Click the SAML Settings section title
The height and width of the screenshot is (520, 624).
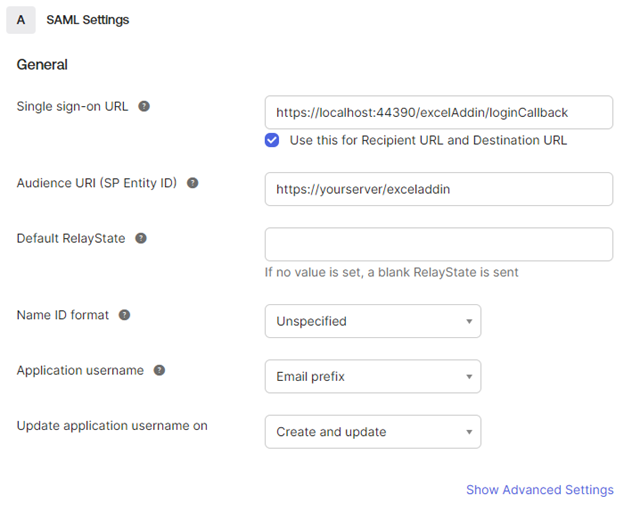tap(88, 19)
